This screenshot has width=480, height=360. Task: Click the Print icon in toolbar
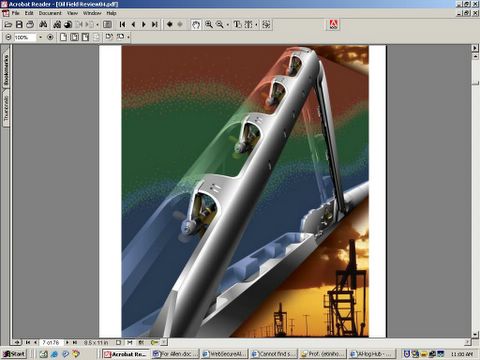[x=30, y=24]
